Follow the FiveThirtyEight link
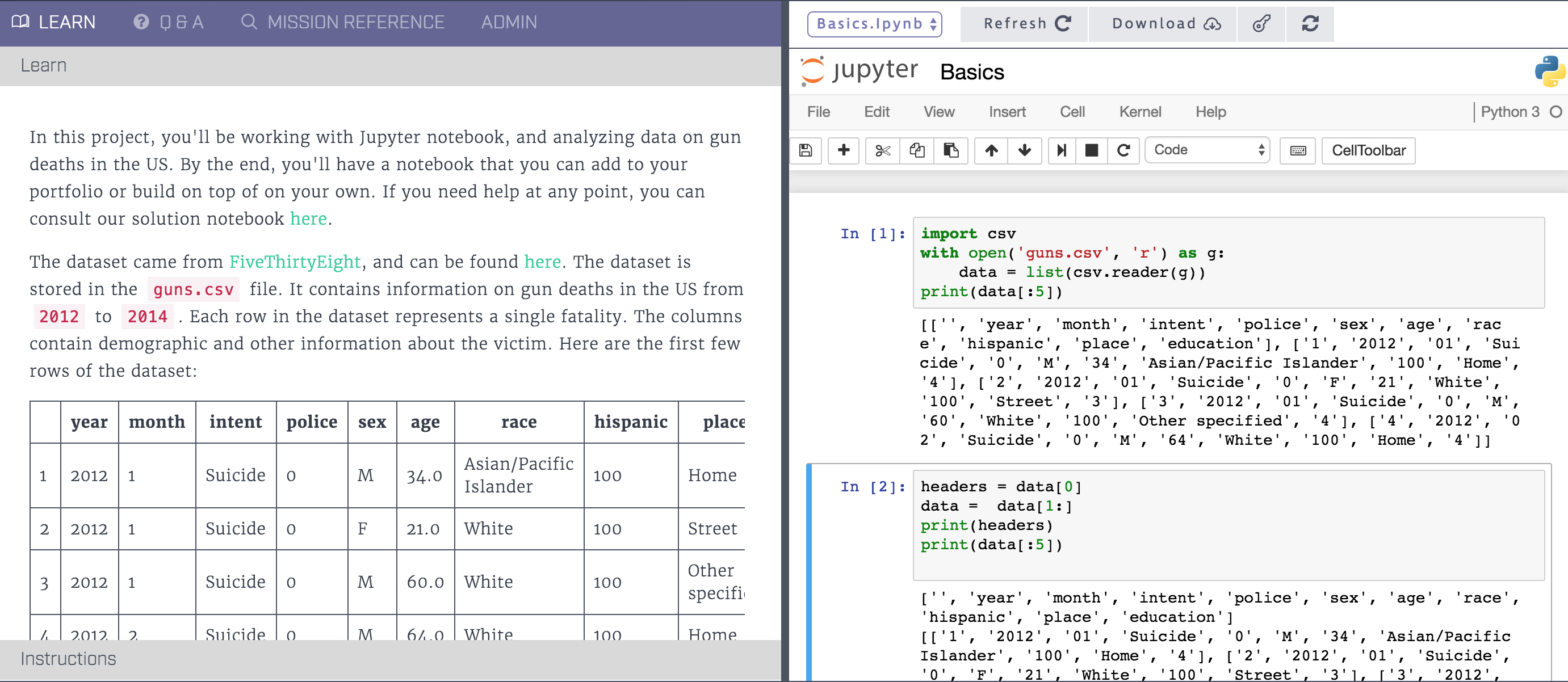 pyautogui.click(x=295, y=262)
